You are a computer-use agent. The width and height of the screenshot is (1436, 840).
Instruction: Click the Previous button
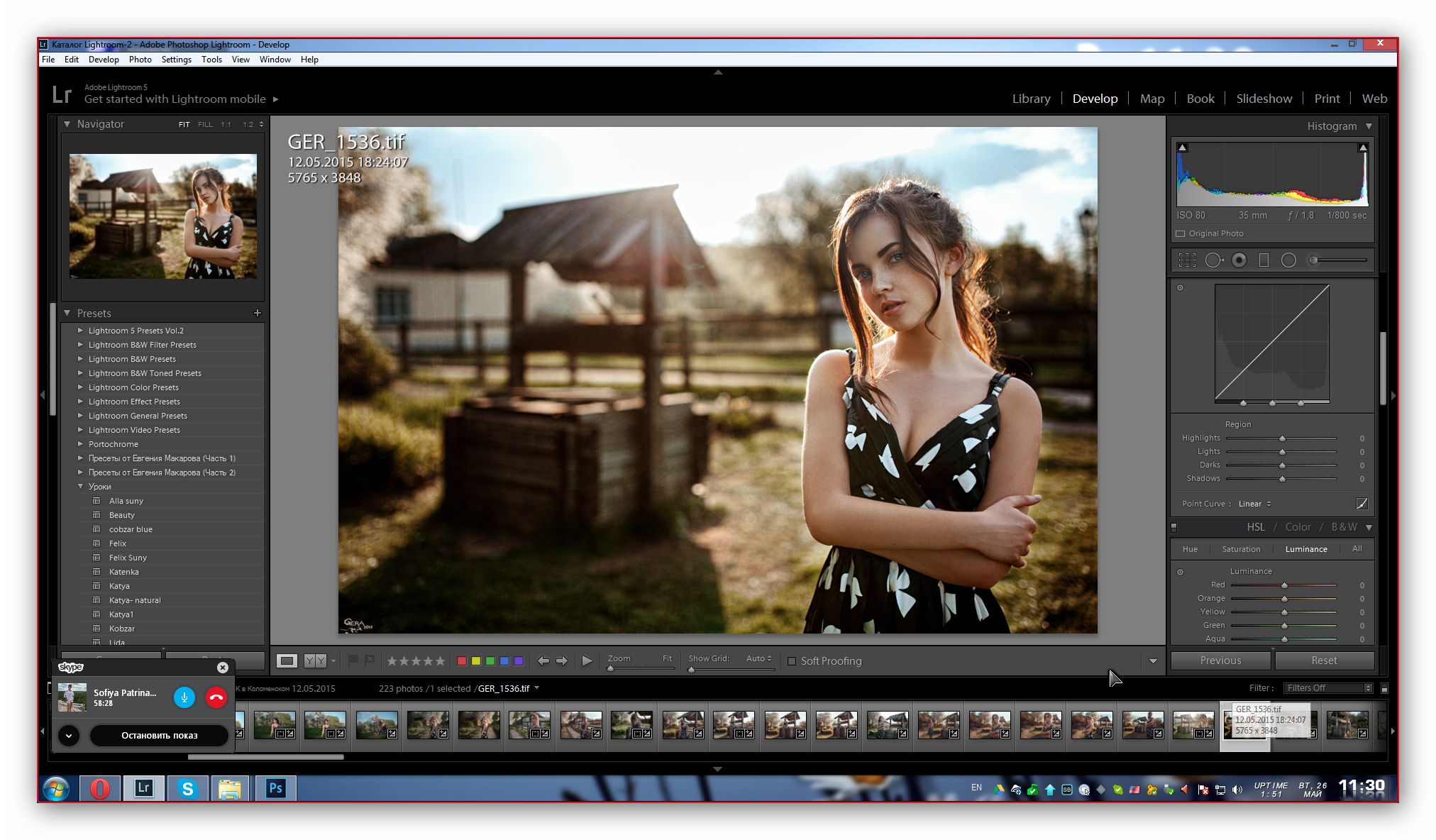coord(1220,661)
